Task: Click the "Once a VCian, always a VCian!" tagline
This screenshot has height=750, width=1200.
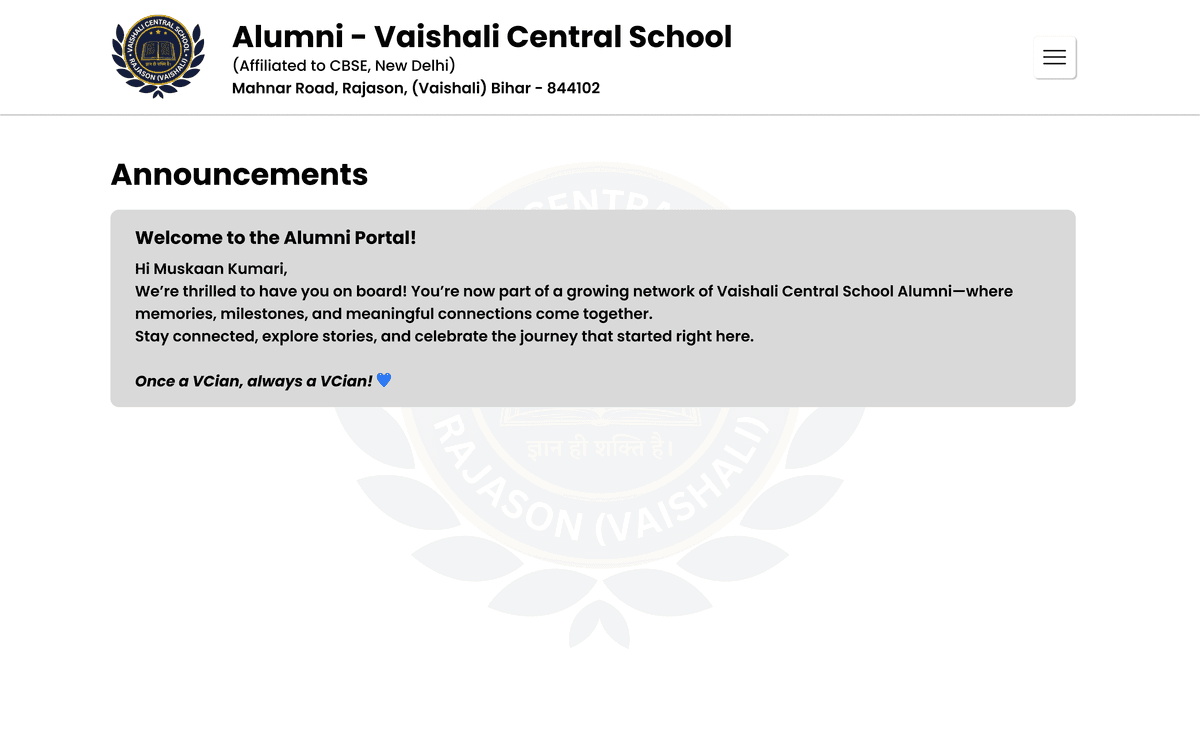Action: (253, 381)
